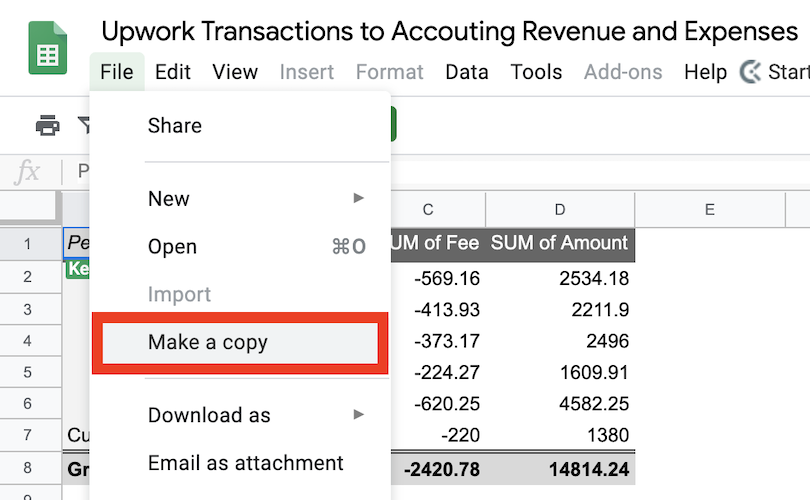This screenshot has width=810, height=500.
Task: Open the Help menu
Action: (x=705, y=72)
